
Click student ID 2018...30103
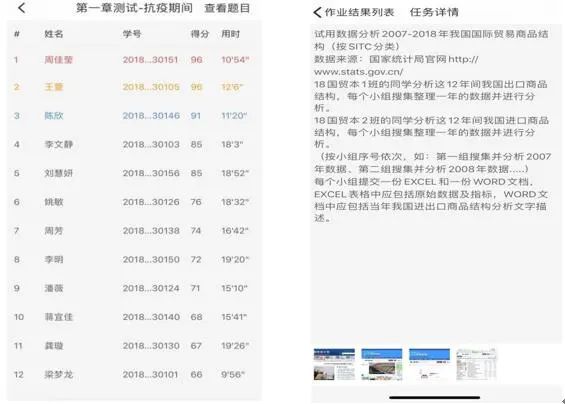[x=151, y=145]
